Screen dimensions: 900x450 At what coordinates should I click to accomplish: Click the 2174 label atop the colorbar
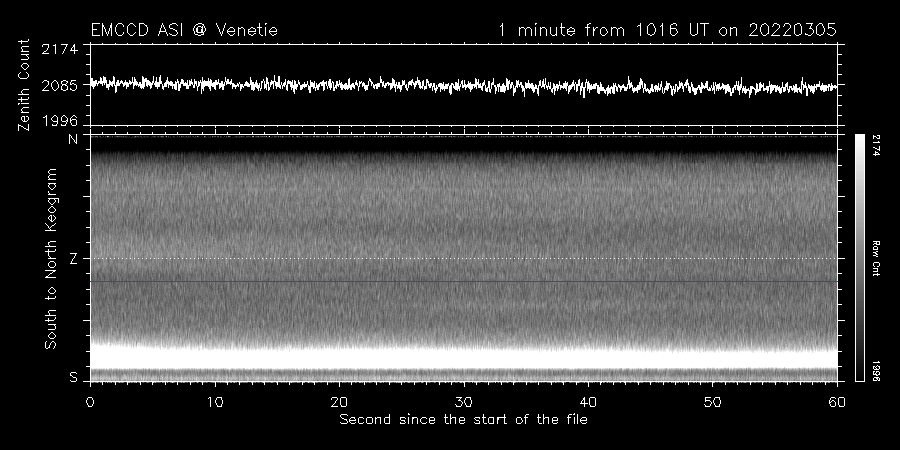[x=875, y=146]
